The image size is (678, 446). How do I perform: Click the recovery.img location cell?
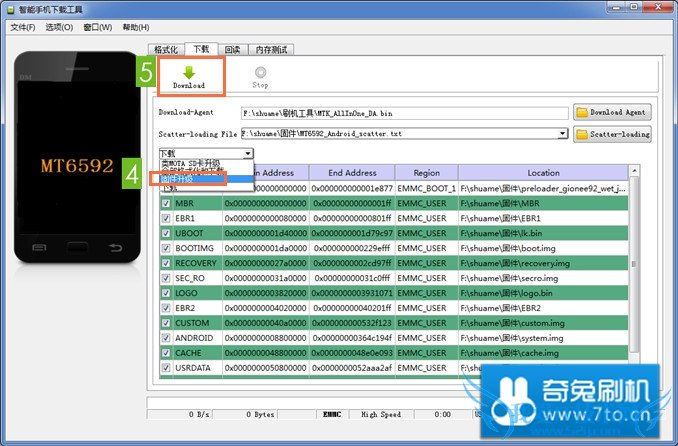(543, 263)
